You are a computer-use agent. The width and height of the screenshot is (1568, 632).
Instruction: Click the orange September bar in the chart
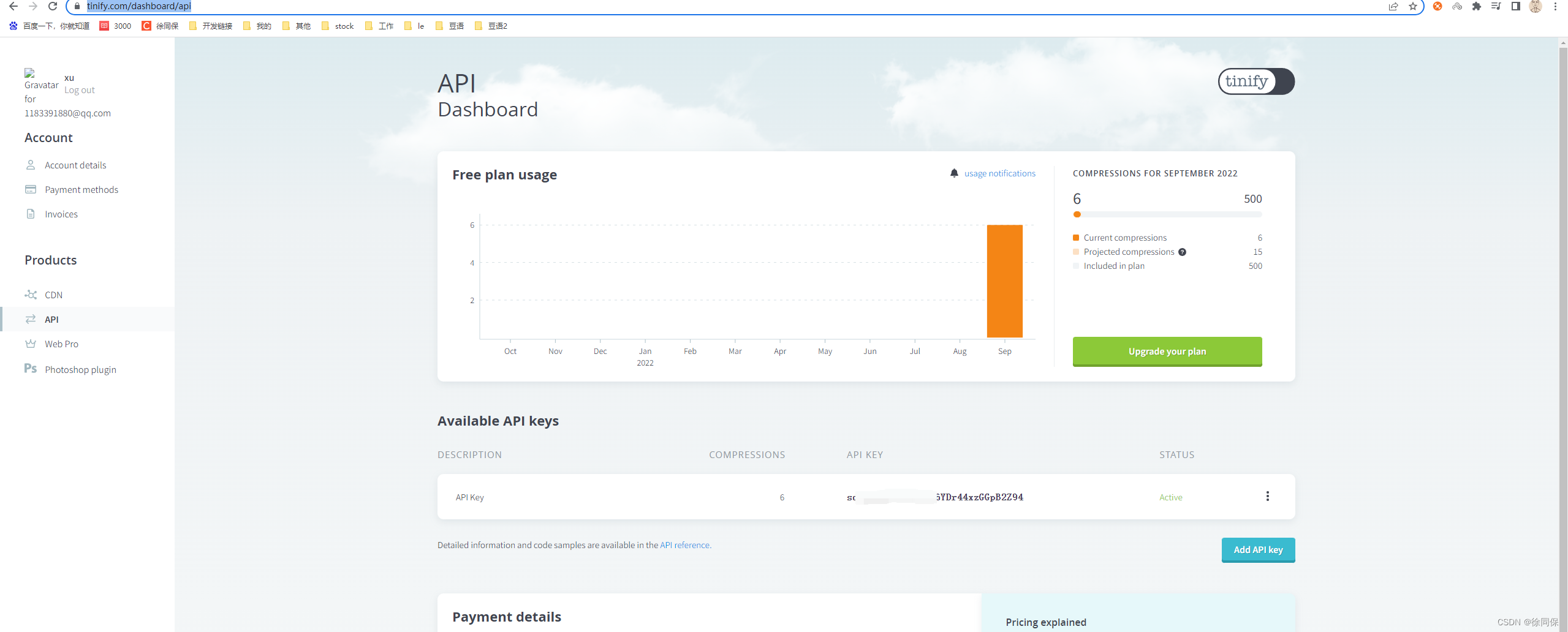tap(1005, 281)
